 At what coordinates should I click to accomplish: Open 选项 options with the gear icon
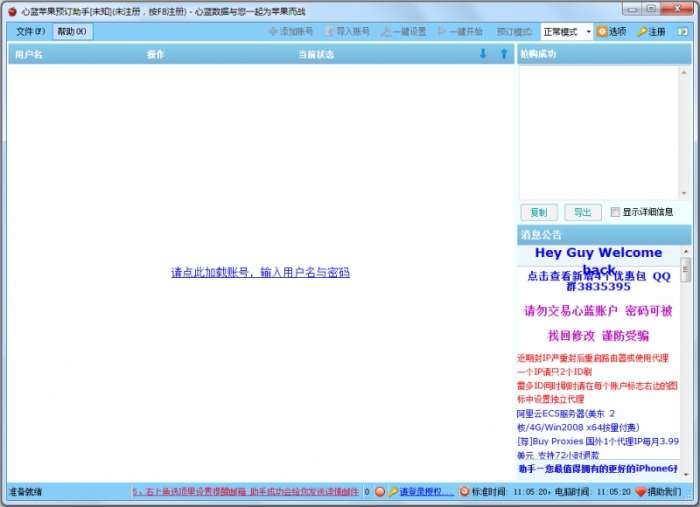[x=612, y=32]
